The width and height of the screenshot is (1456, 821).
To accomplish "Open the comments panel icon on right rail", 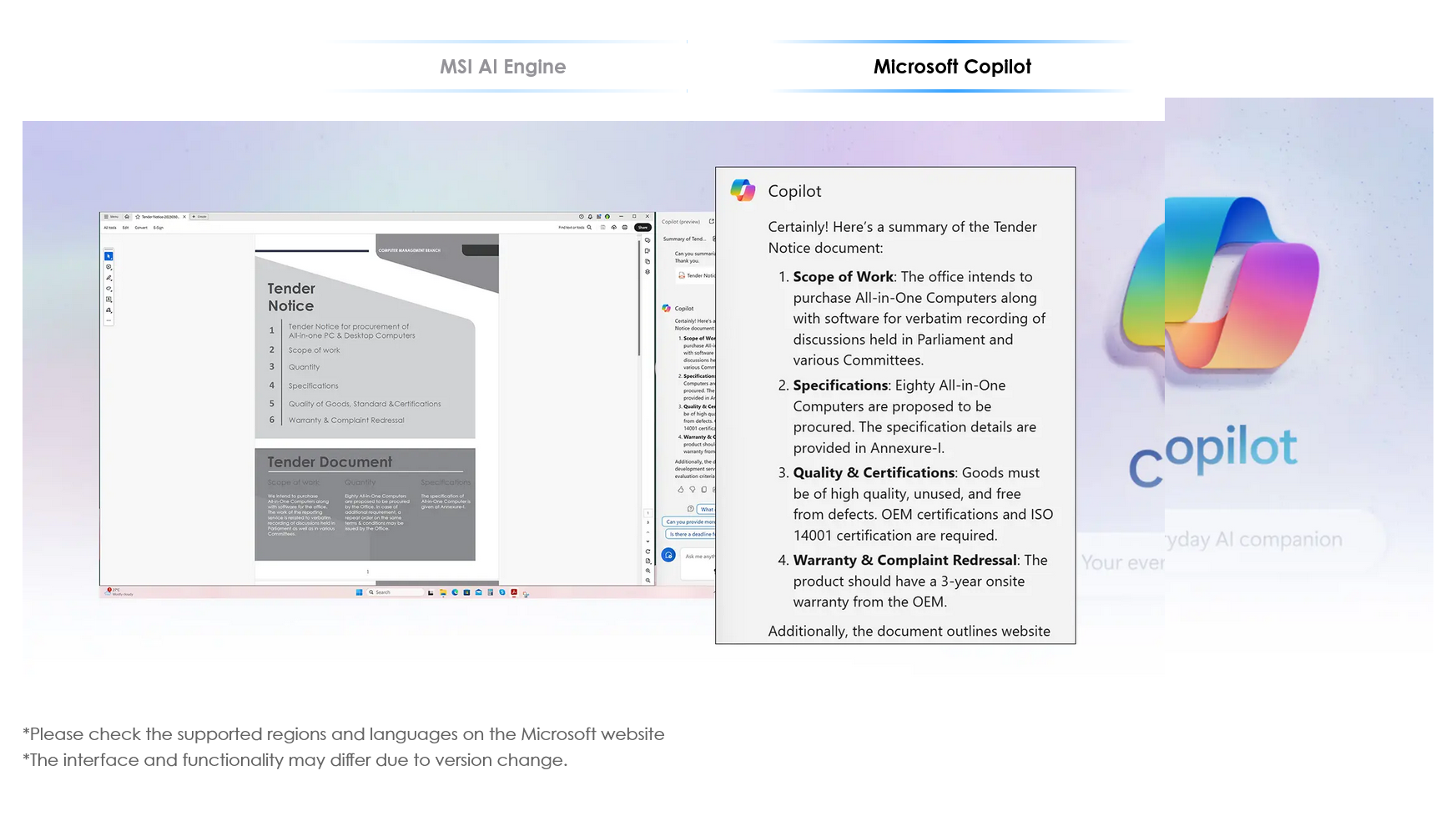I will tap(647, 240).
